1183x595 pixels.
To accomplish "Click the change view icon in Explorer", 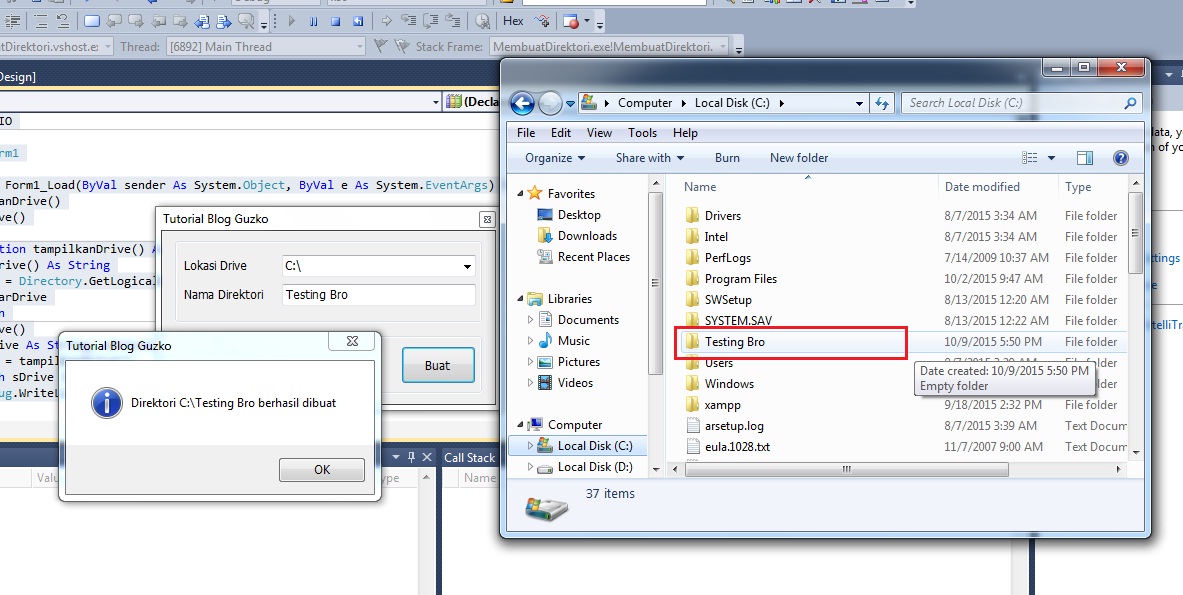I will pyautogui.click(x=1030, y=158).
